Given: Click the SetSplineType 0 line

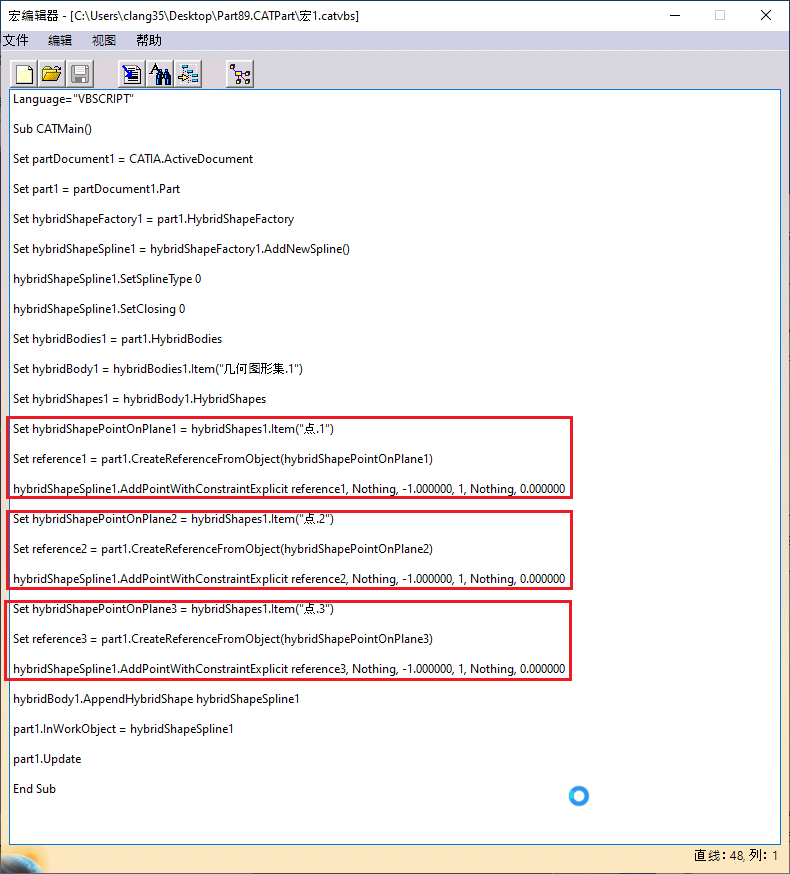Looking at the screenshot, I should 107,279.
